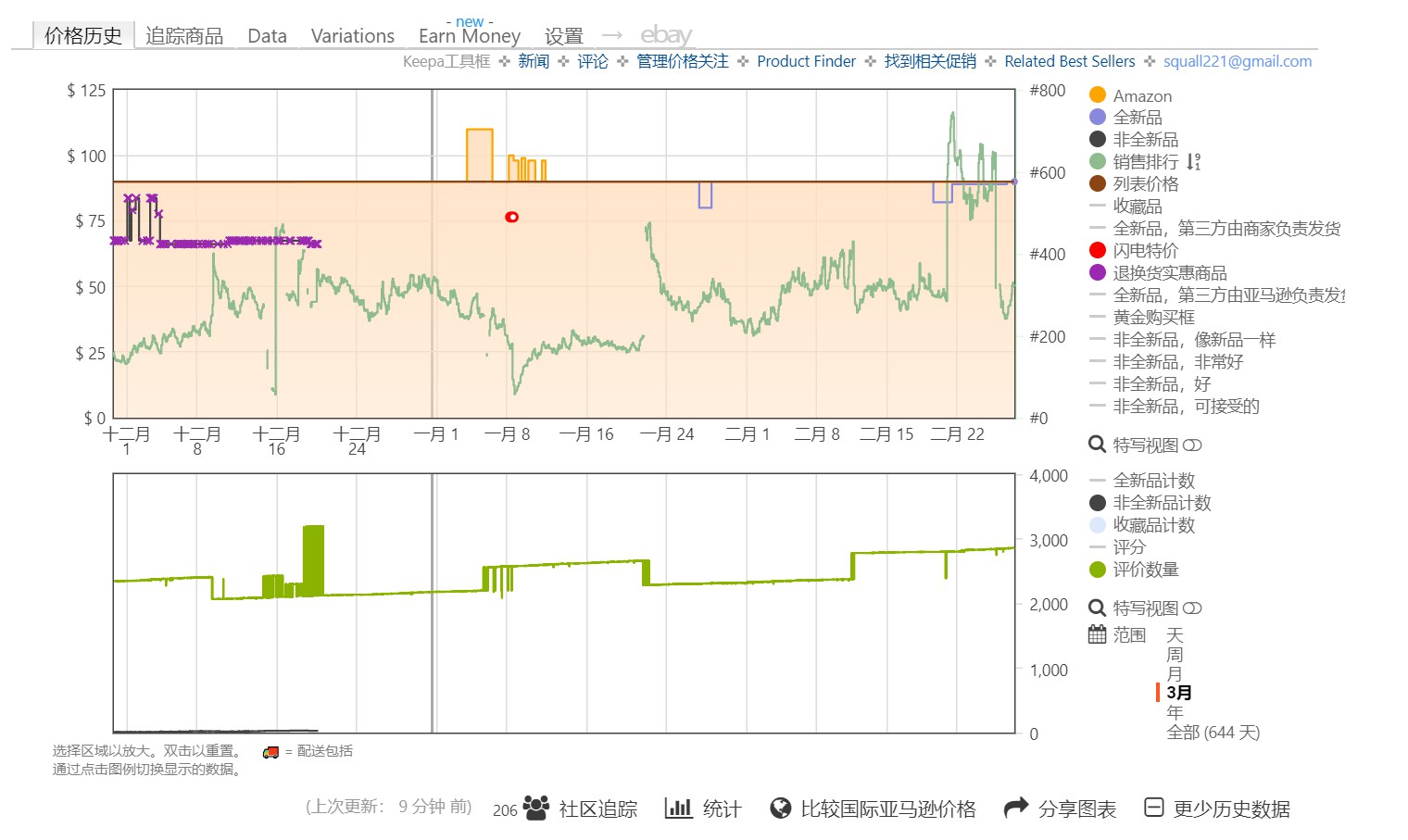Open 比较国际亚马逊价格
The image size is (1408, 840).
888,809
